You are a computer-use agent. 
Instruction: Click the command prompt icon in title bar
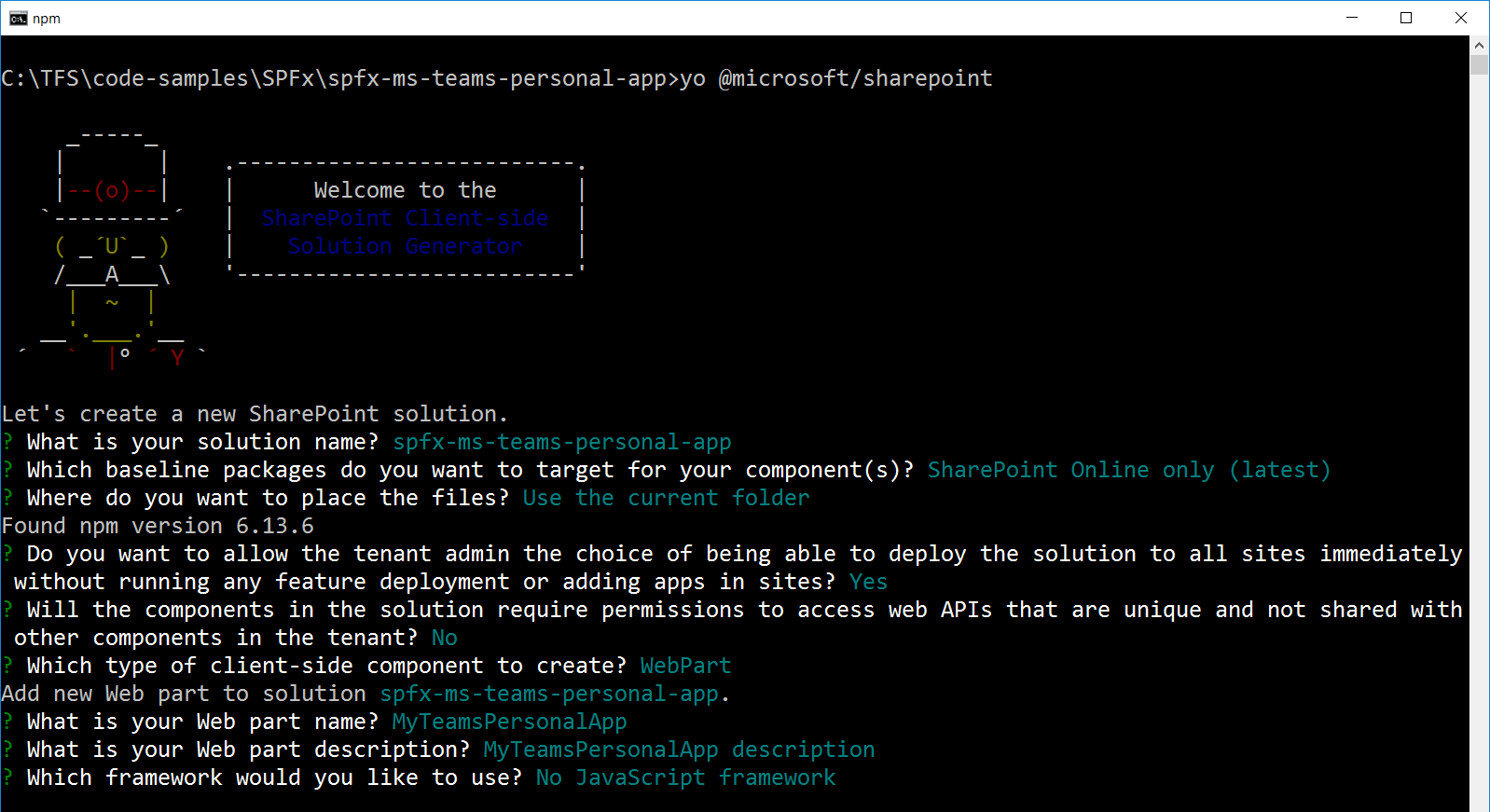(18, 19)
